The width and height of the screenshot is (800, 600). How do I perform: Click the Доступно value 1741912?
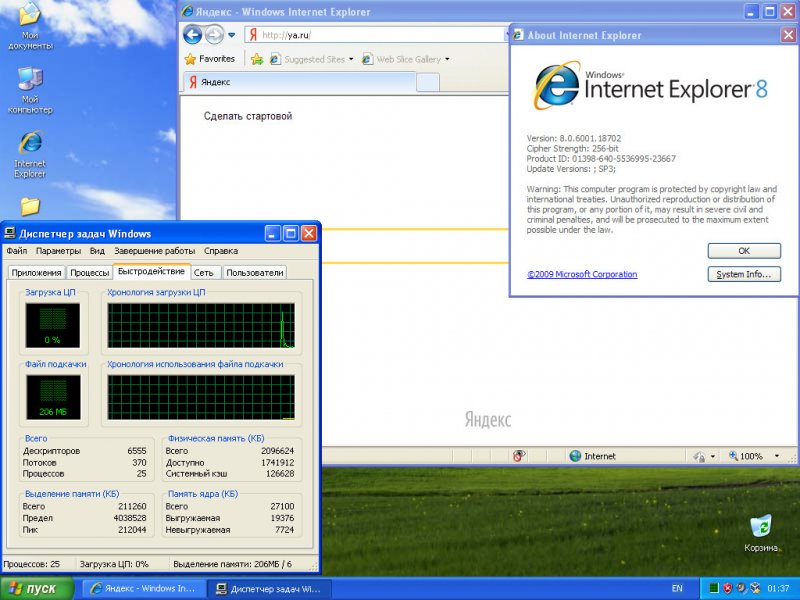(278, 463)
